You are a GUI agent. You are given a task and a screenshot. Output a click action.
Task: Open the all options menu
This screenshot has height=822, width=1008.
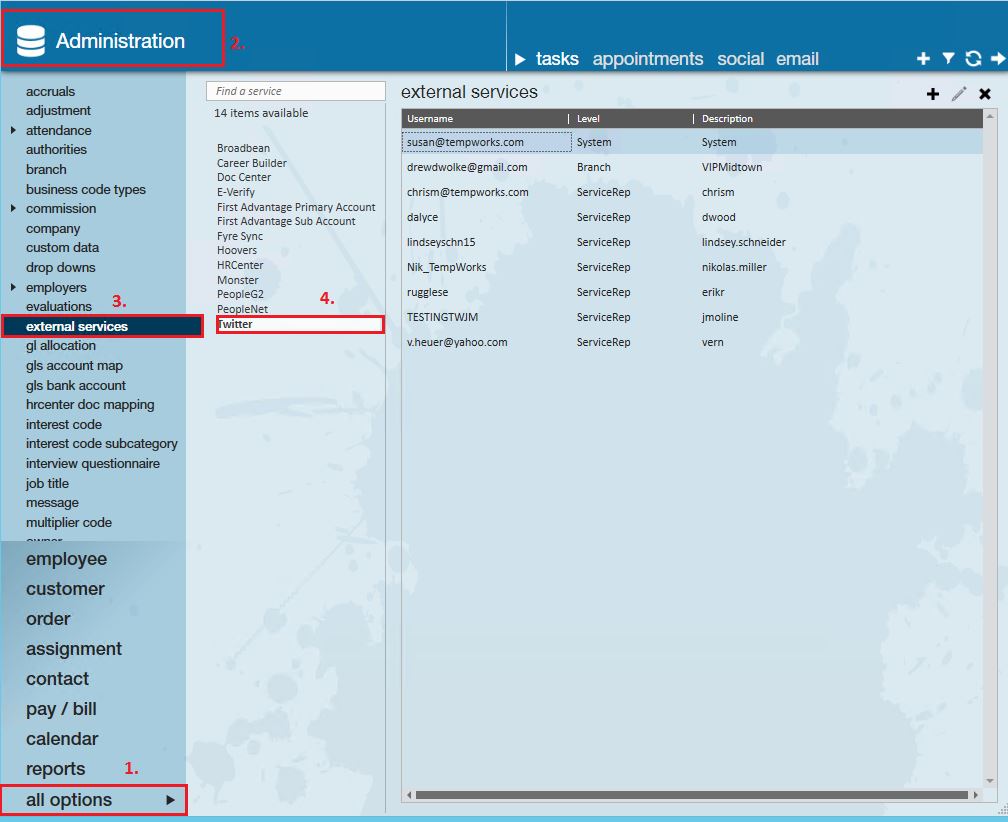click(93, 800)
